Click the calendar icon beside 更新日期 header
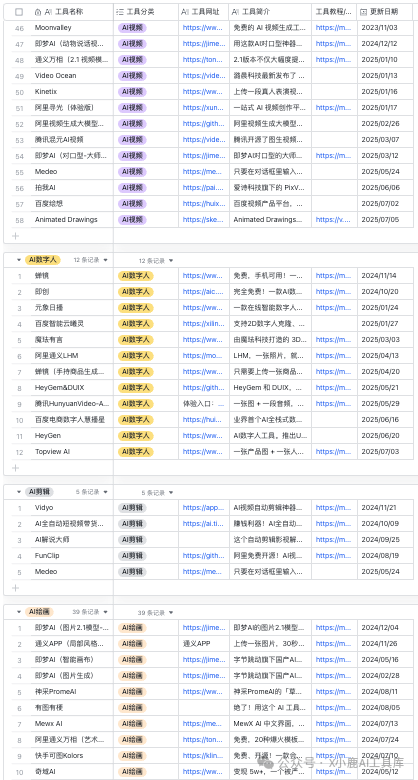 (x=364, y=11)
